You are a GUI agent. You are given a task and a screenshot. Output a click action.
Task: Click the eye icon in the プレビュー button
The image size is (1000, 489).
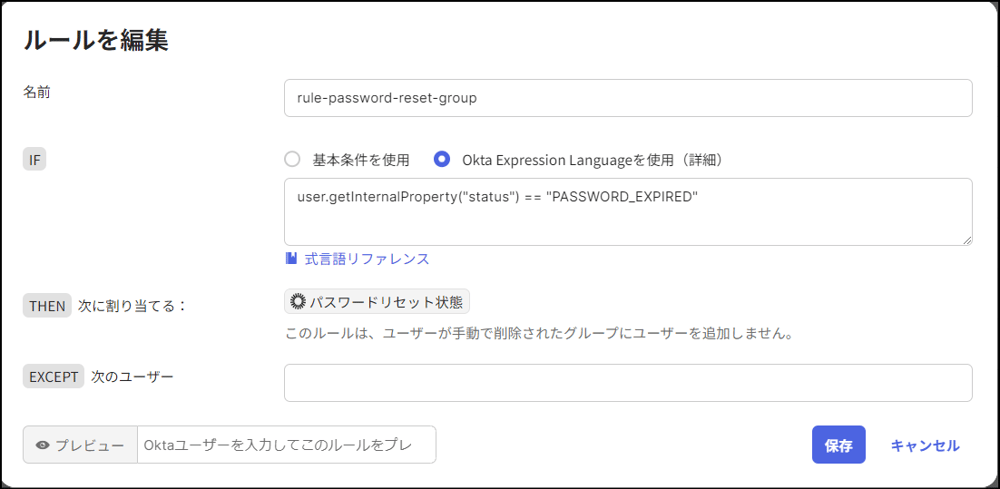click(42, 445)
